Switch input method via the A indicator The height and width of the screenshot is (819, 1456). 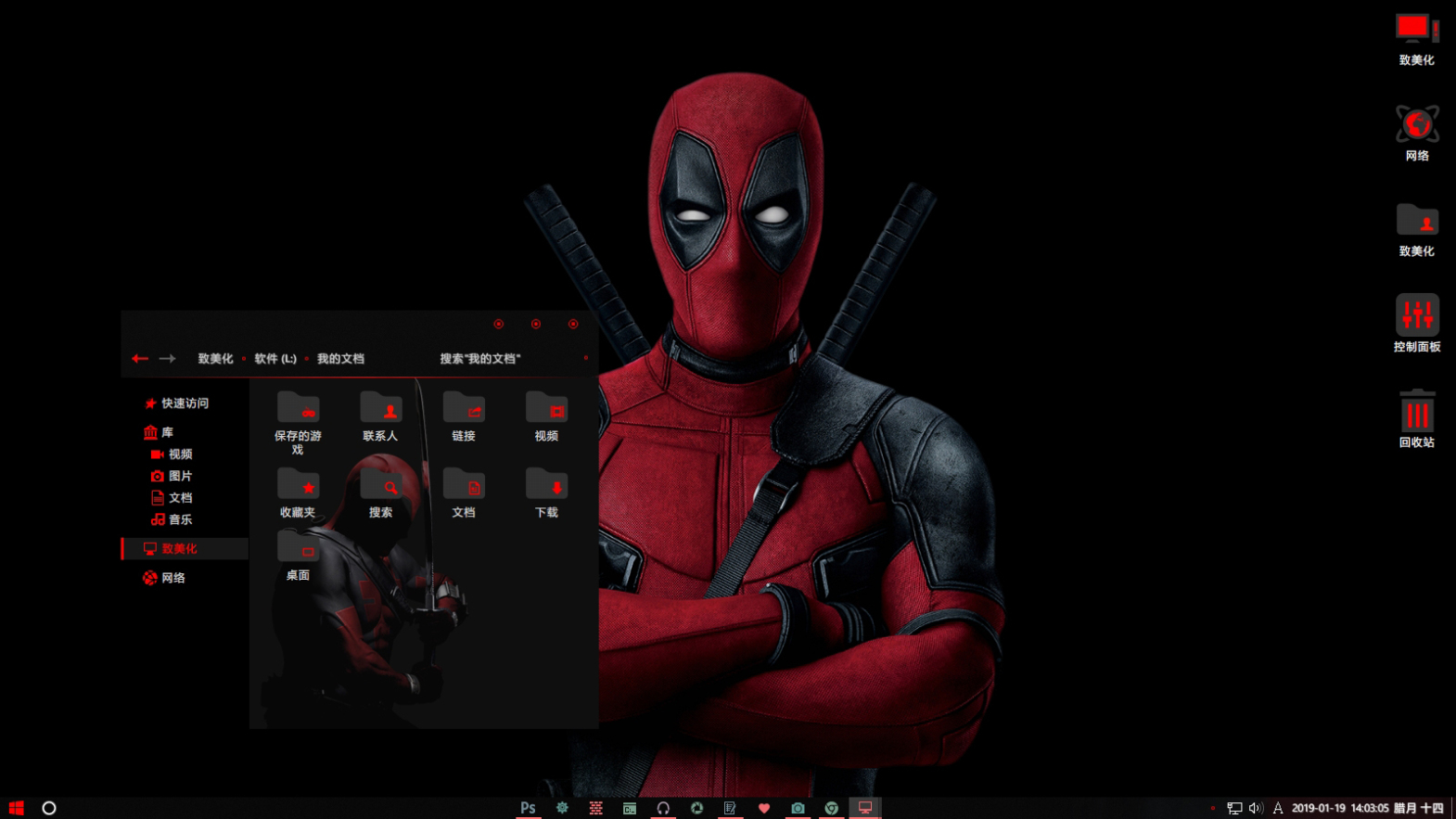1278,808
